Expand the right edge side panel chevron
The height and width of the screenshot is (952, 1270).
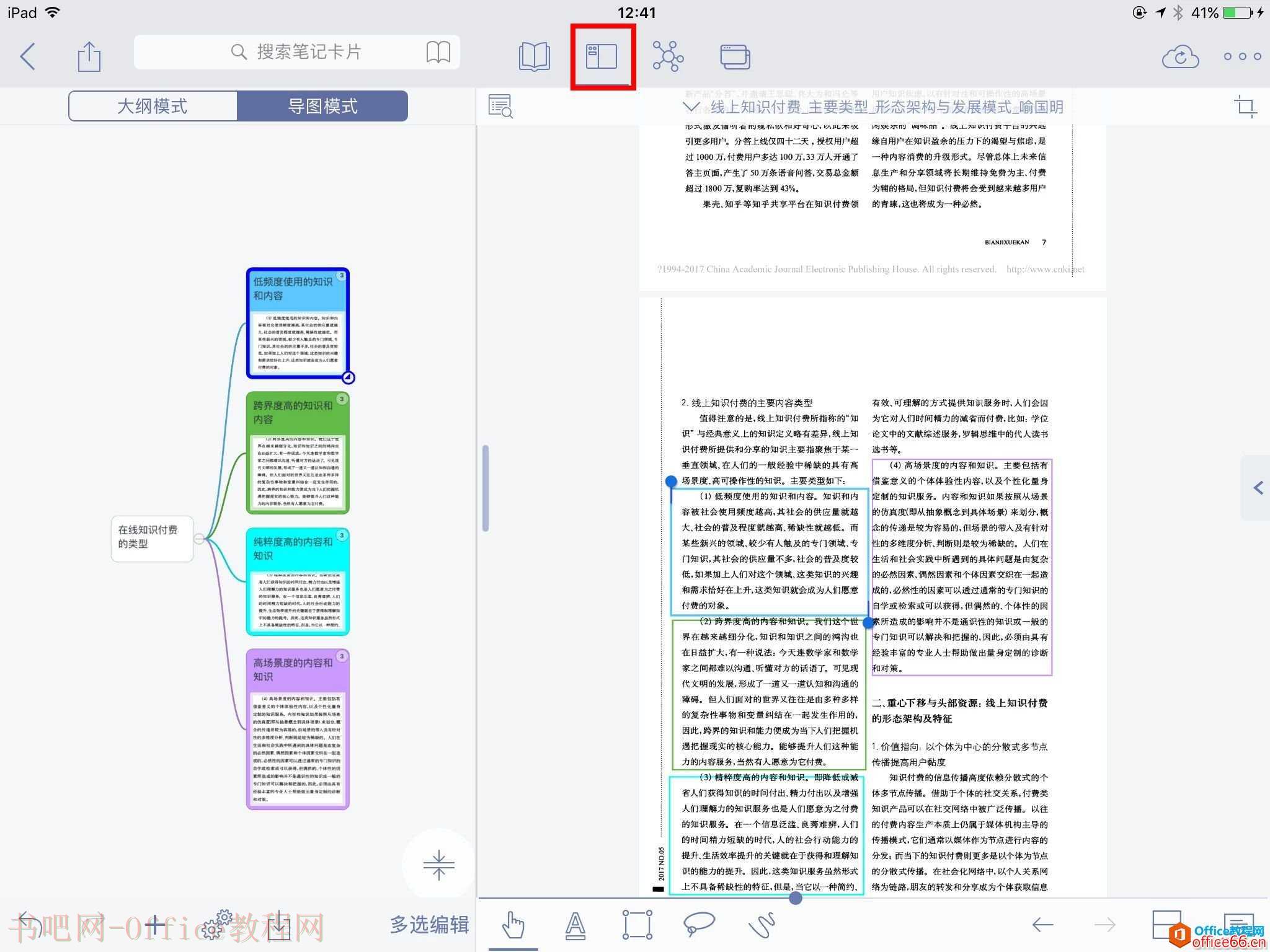point(1258,488)
